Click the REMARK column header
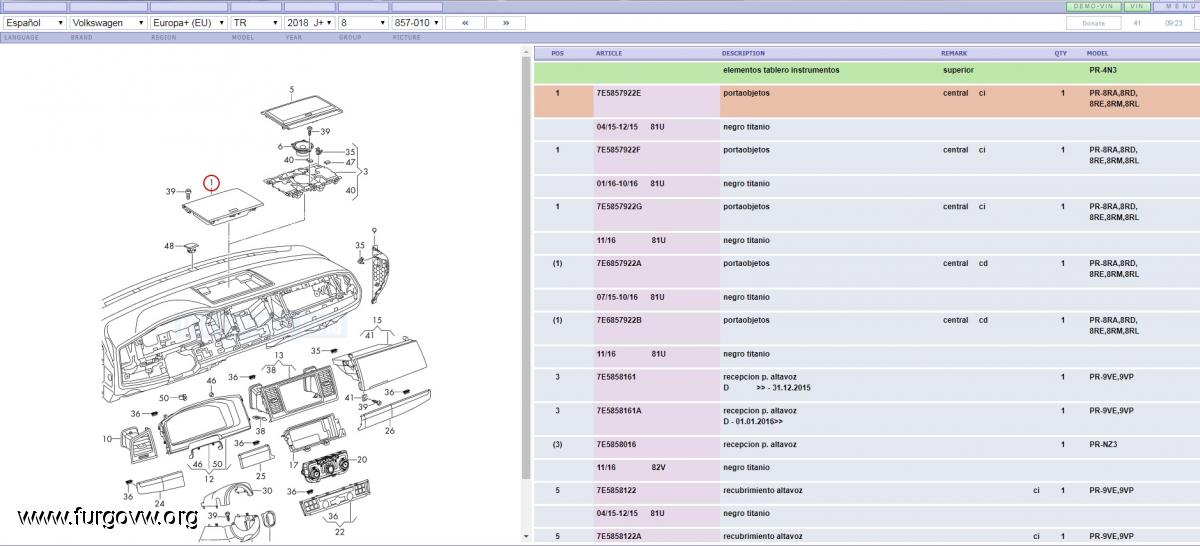 (x=954, y=53)
